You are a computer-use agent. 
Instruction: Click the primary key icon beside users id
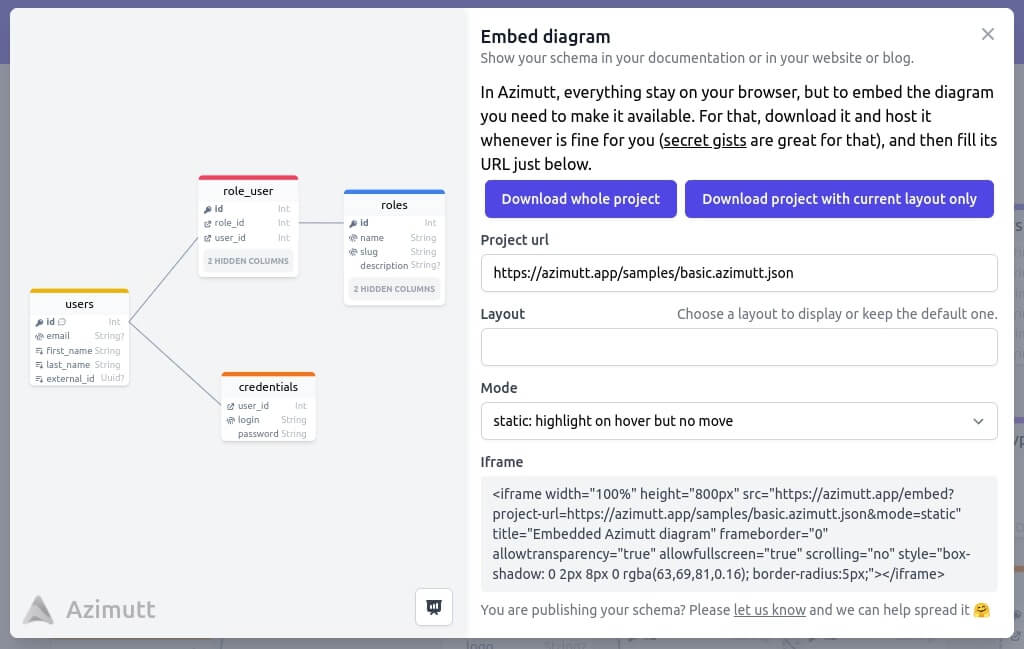point(40,322)
